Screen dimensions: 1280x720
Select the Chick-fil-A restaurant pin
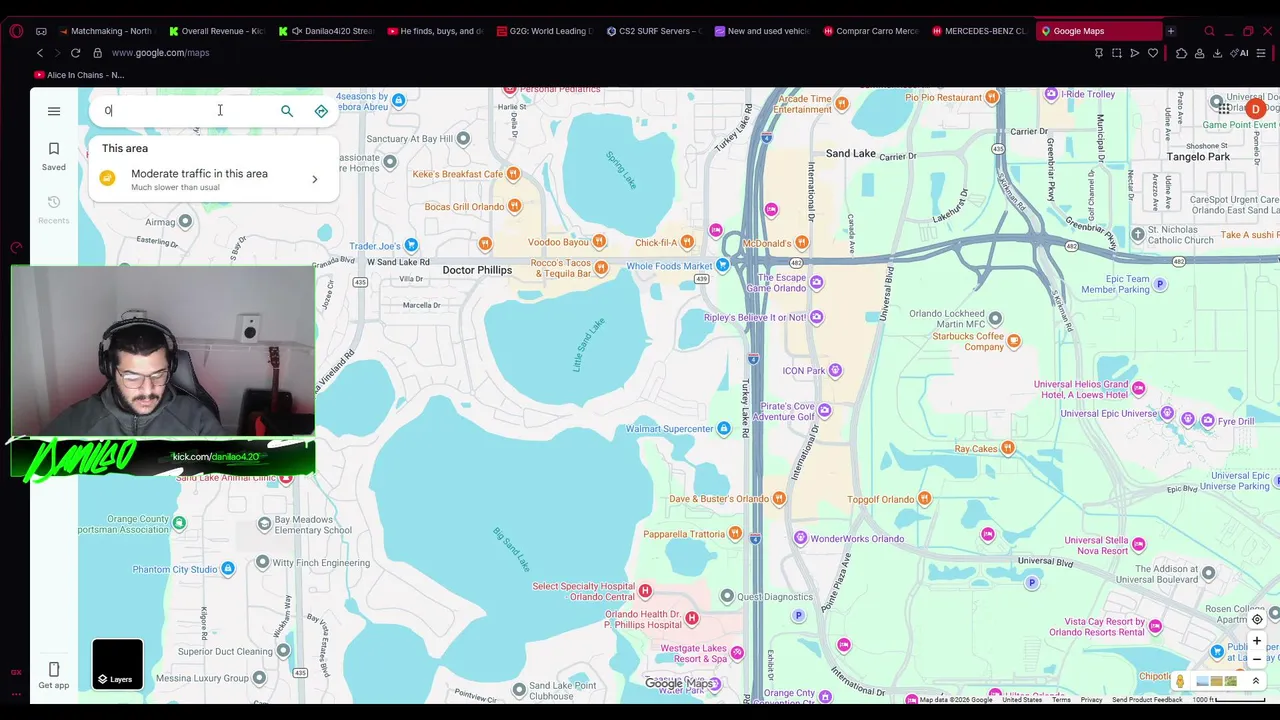point(687,242)
